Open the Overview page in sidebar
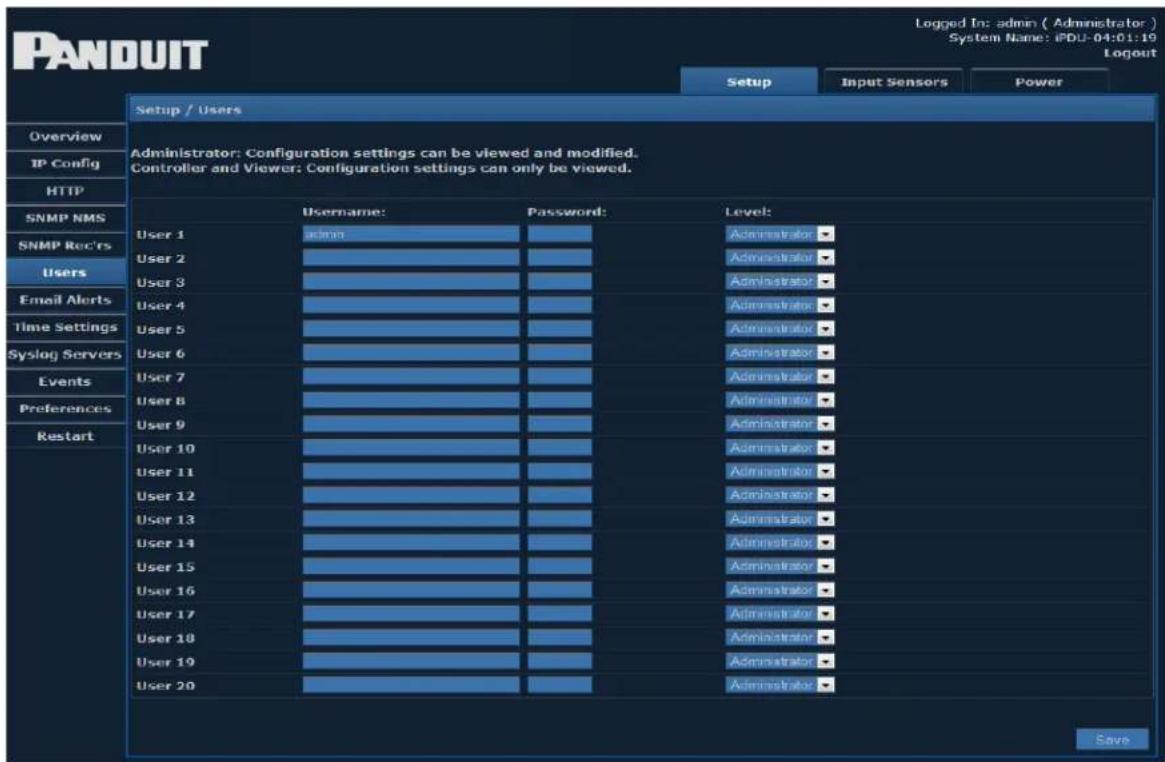The height and width of the screenshot is (762, 1165). (65, 137)
